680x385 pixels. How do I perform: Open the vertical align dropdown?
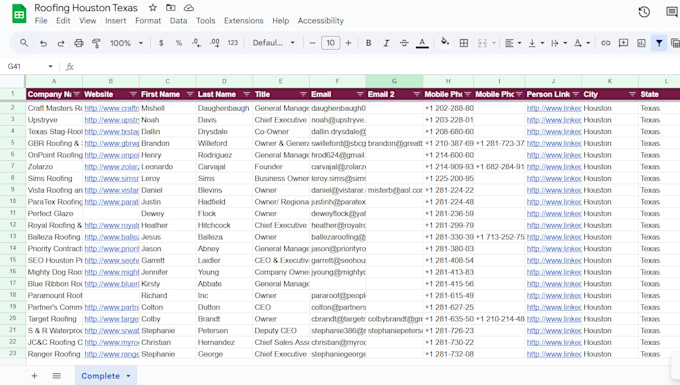tap(536, 43)
